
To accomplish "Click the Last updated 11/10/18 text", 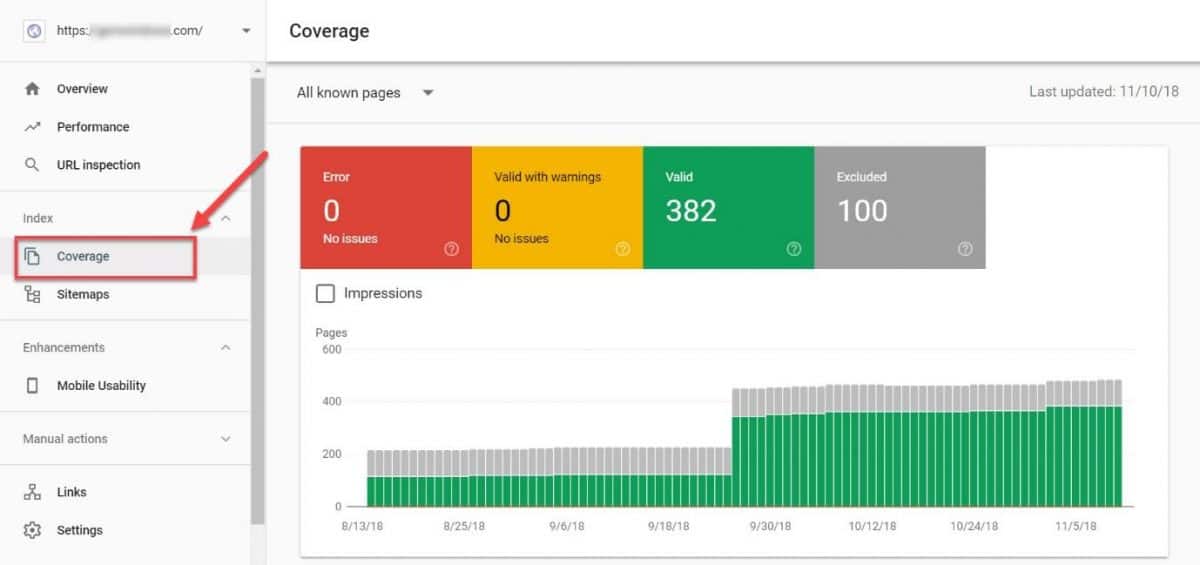I will pyautogui.click(x=1104, y=92).
